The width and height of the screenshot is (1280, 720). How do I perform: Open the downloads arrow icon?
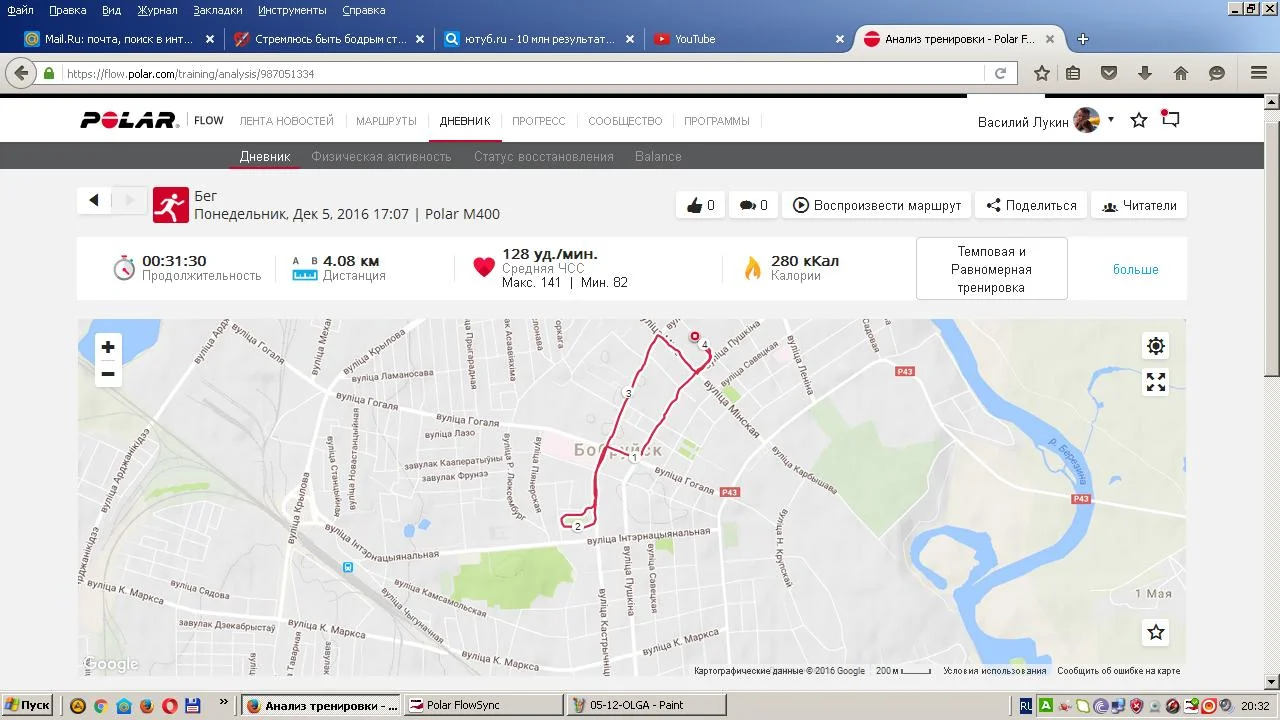pyautogui.click(x=1145, y=73)
